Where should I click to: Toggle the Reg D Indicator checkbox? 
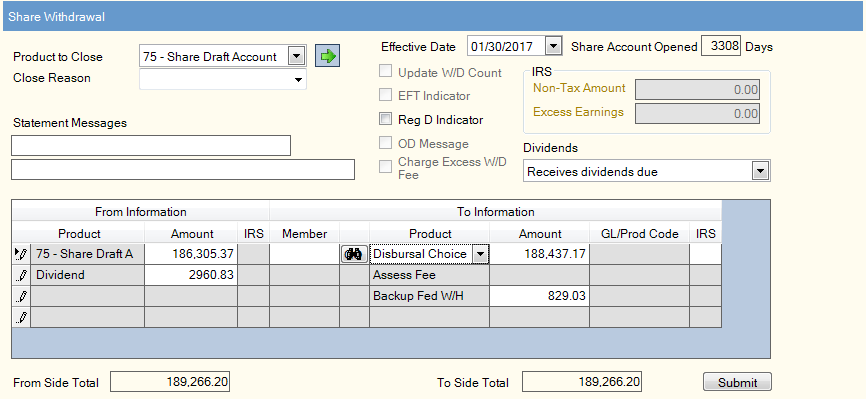point(386,119)
